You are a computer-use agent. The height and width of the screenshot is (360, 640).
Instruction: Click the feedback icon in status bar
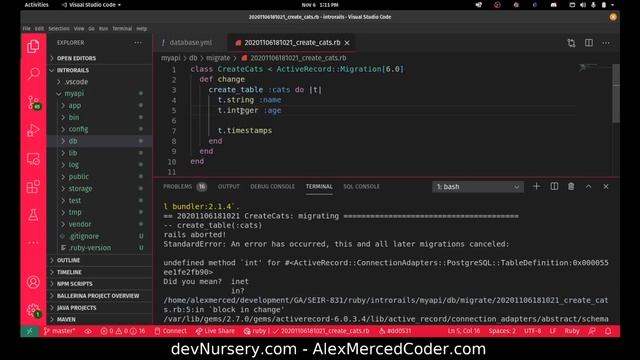click(x=592, y=331)
